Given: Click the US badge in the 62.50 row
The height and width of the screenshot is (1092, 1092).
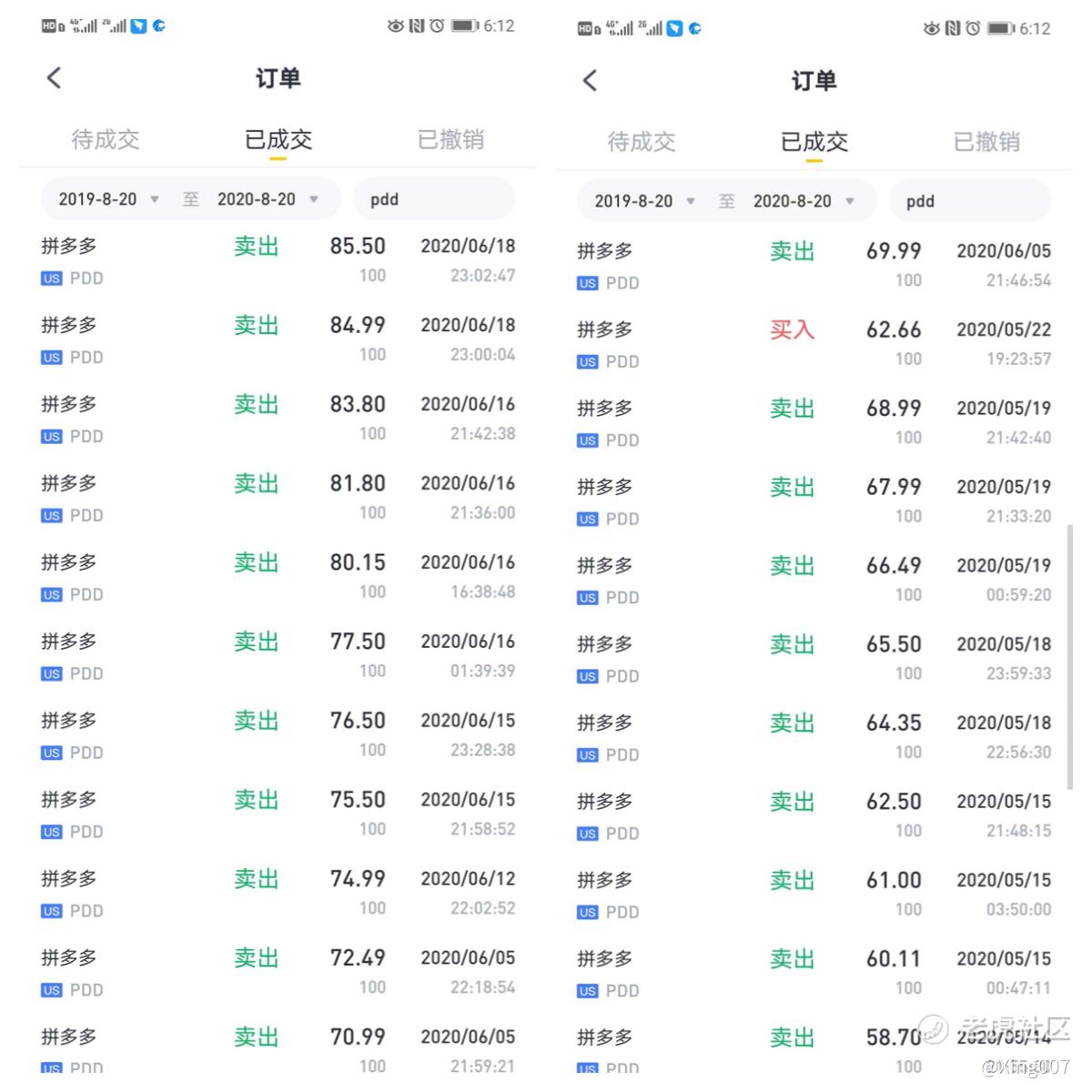Looking at the screenshot, I should [588, 834].
